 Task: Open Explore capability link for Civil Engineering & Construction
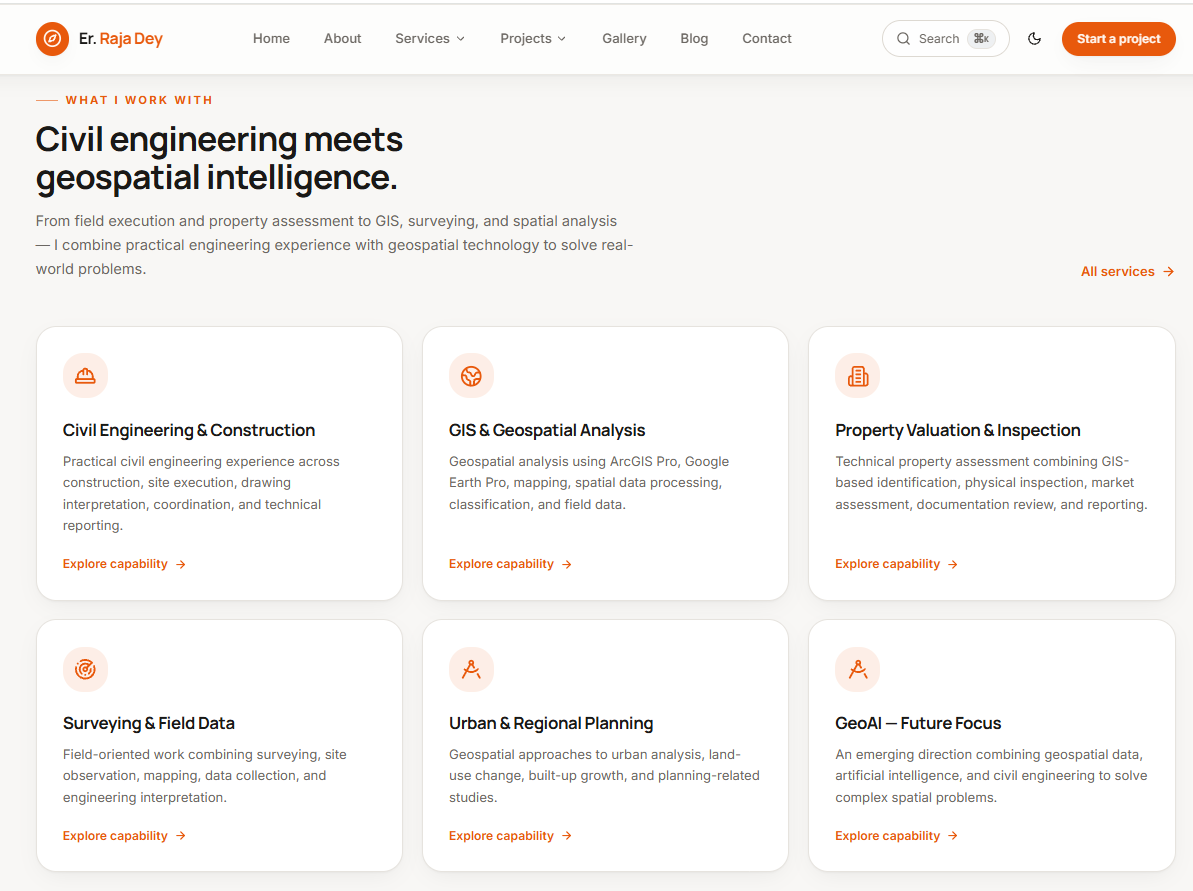point(124,565)
